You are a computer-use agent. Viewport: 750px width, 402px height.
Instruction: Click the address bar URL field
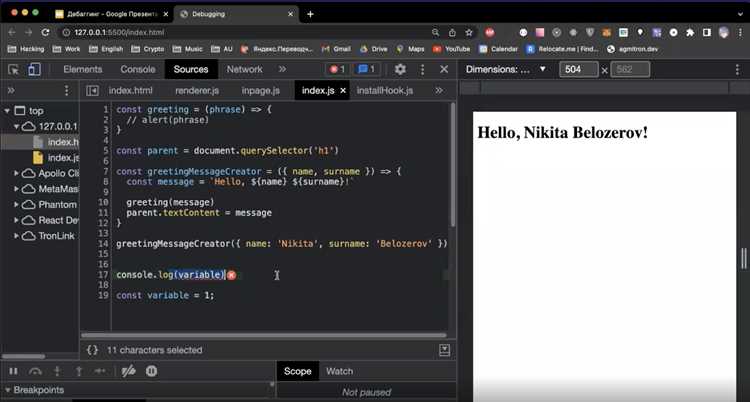point(244,33)
